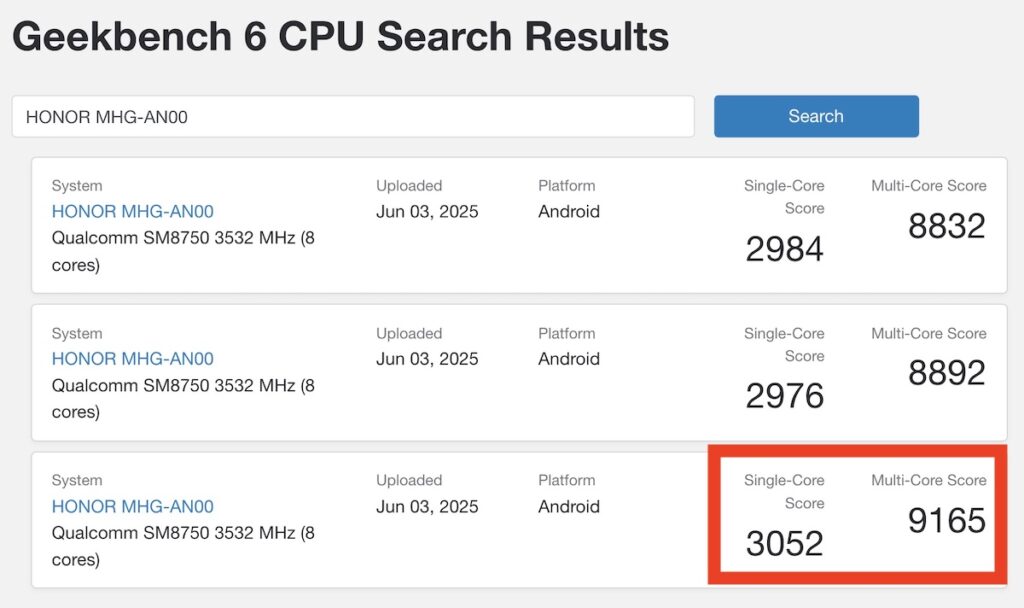Click Android platform value in first result
Image resolution: width=1024 pixels, height=608 pixels.
569,212
